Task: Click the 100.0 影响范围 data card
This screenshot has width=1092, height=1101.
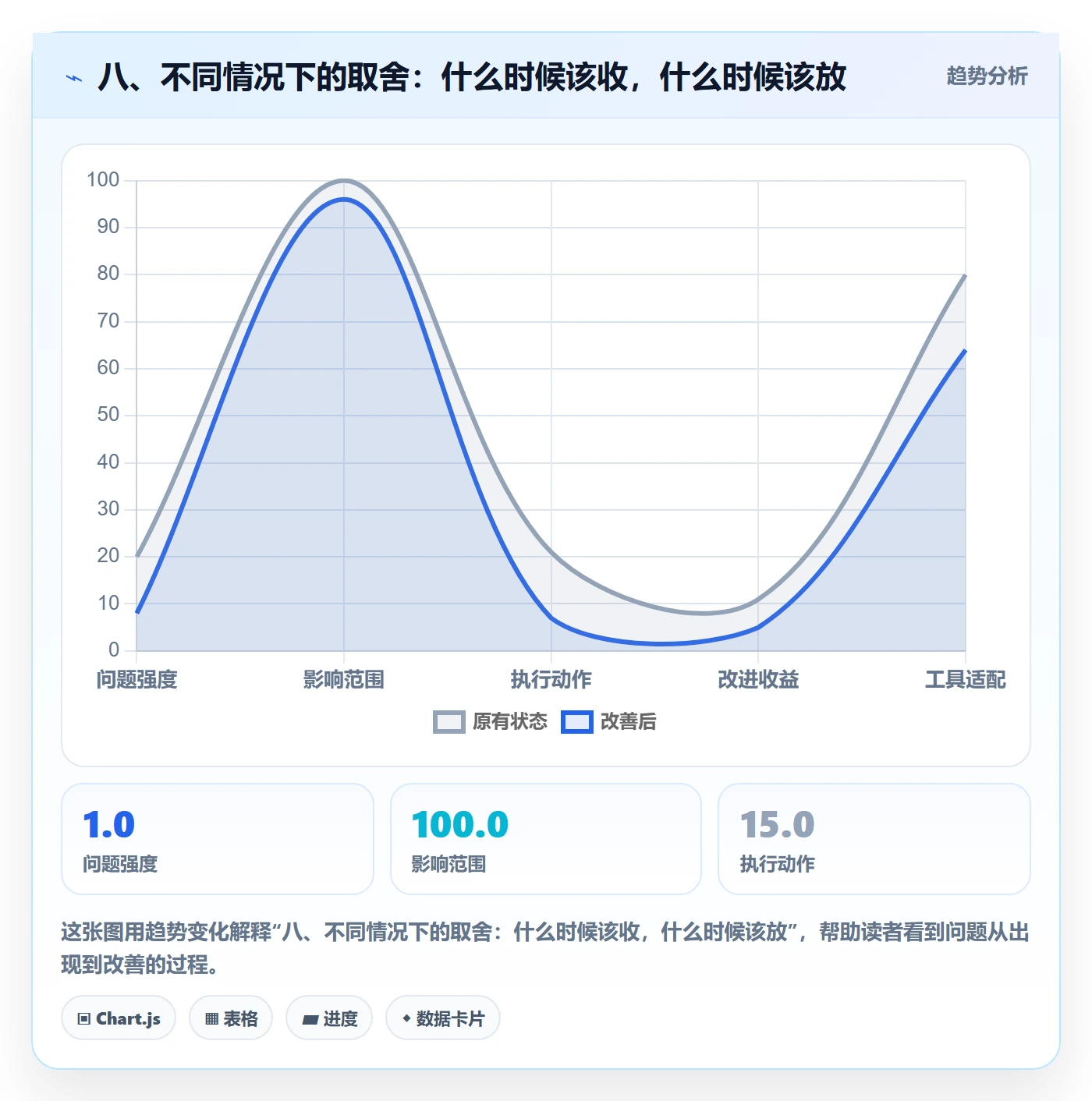Action: tap(546, 839)
